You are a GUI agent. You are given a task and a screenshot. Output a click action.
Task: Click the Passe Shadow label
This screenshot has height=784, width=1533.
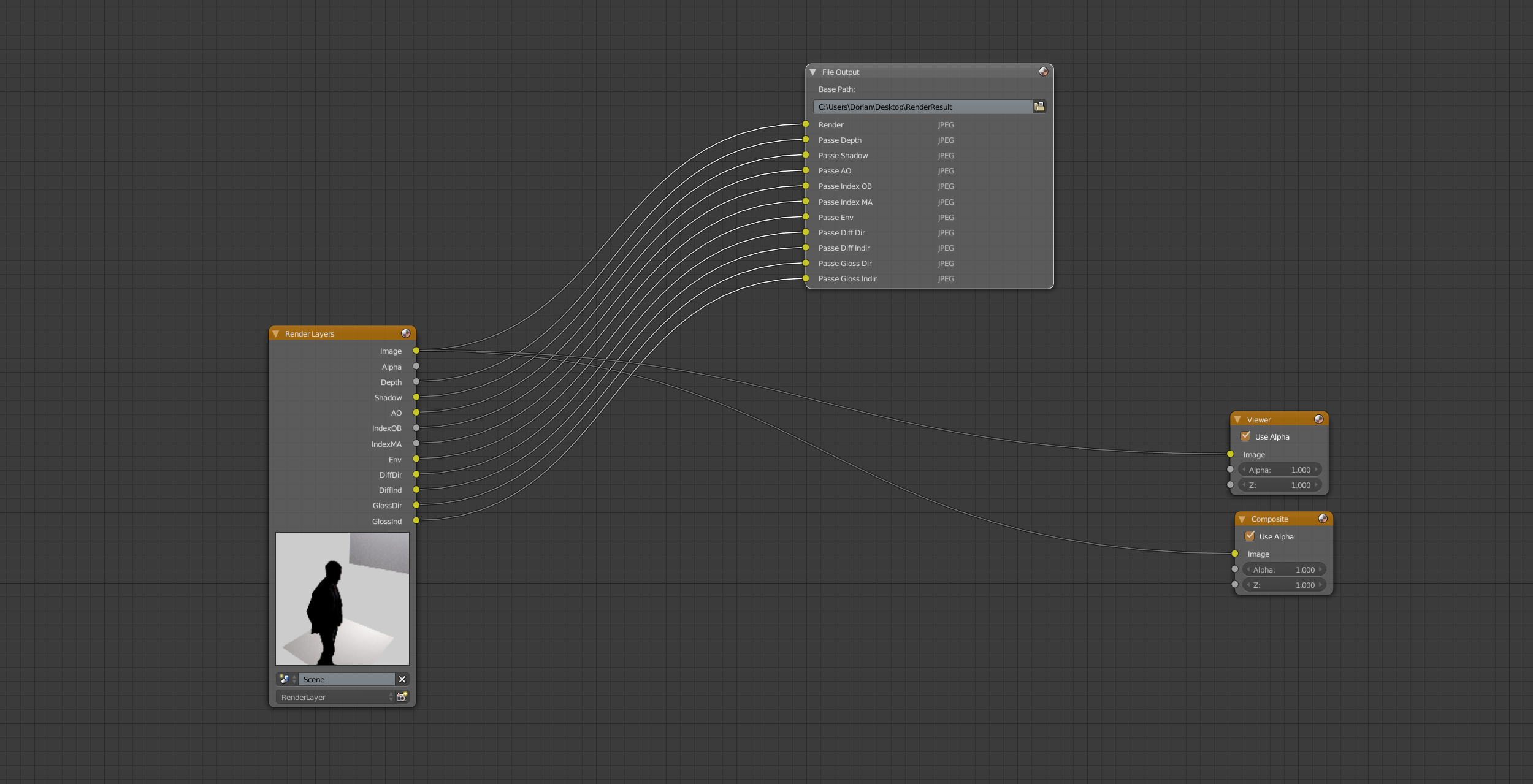tap(843, 156)
